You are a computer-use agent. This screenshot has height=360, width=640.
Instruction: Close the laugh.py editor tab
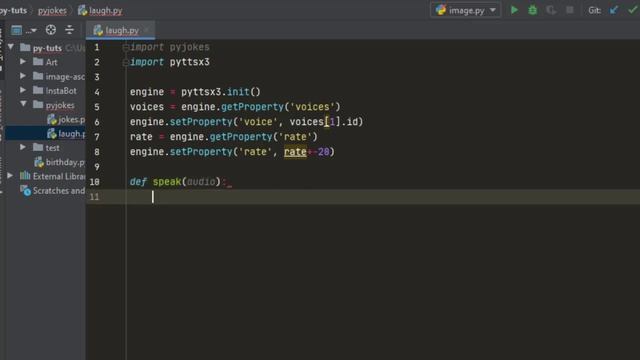tap(147, 31)
